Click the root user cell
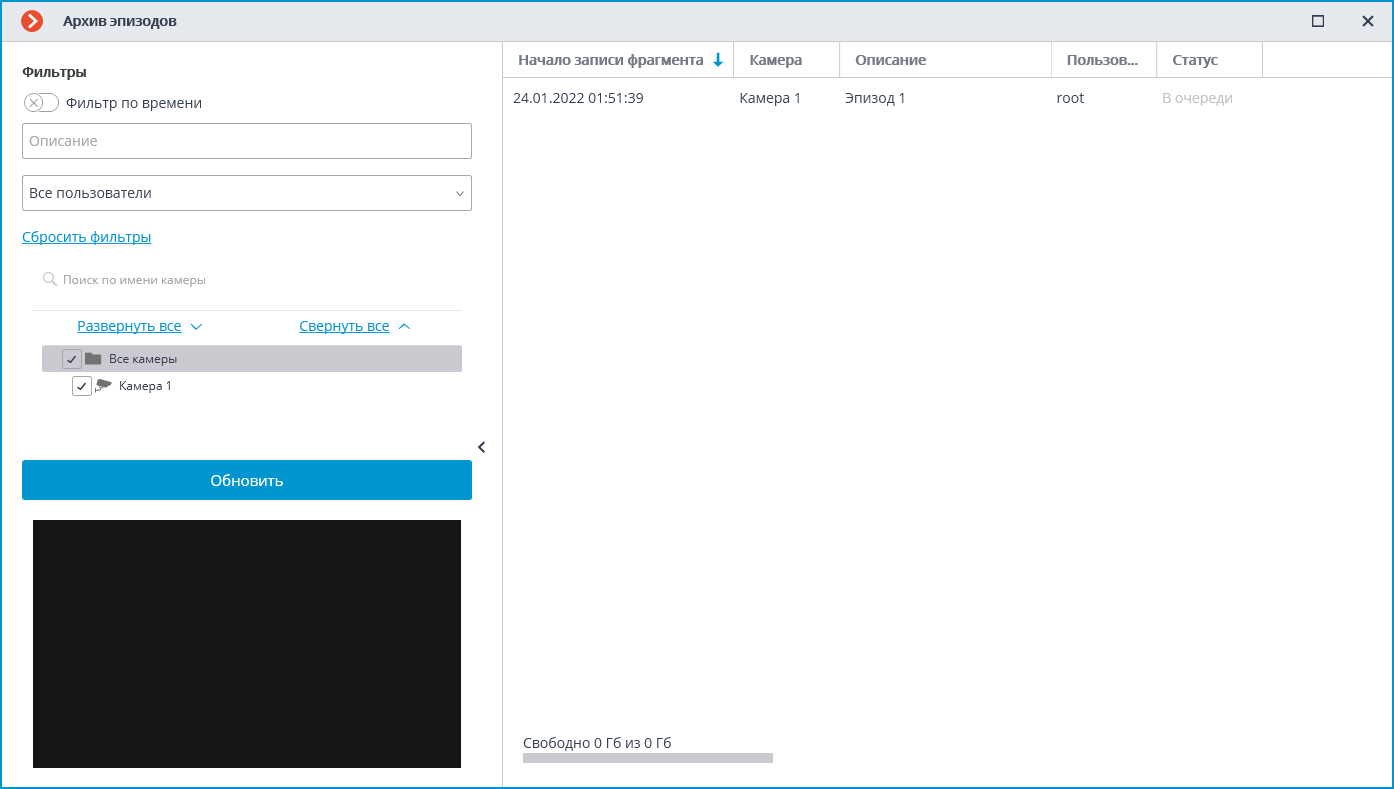 1070,98
